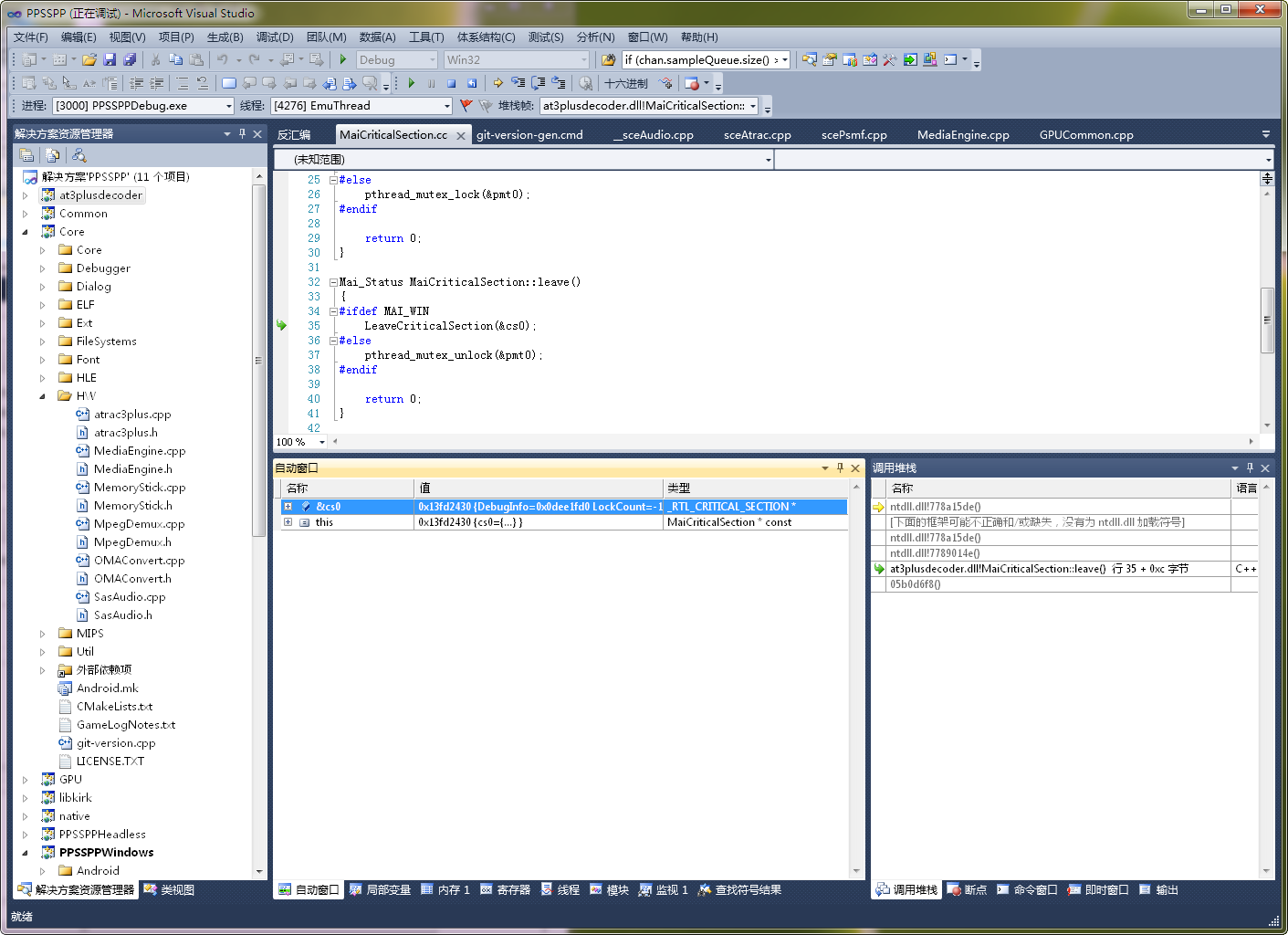Viewport: 1288px width, 935px height.
Task: Collapse the #ifdef MAI_WIN block at line 34
Action: coord(333,311)
